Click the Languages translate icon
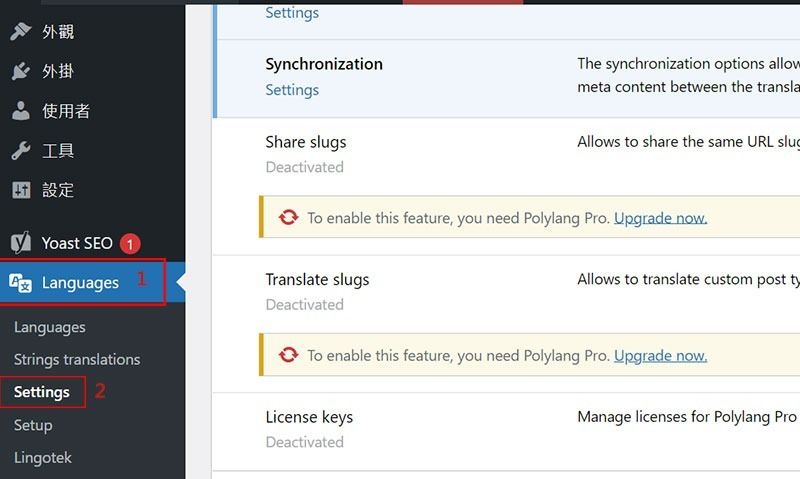Viewport: 800px width, 479px height. tap(20, 283)
